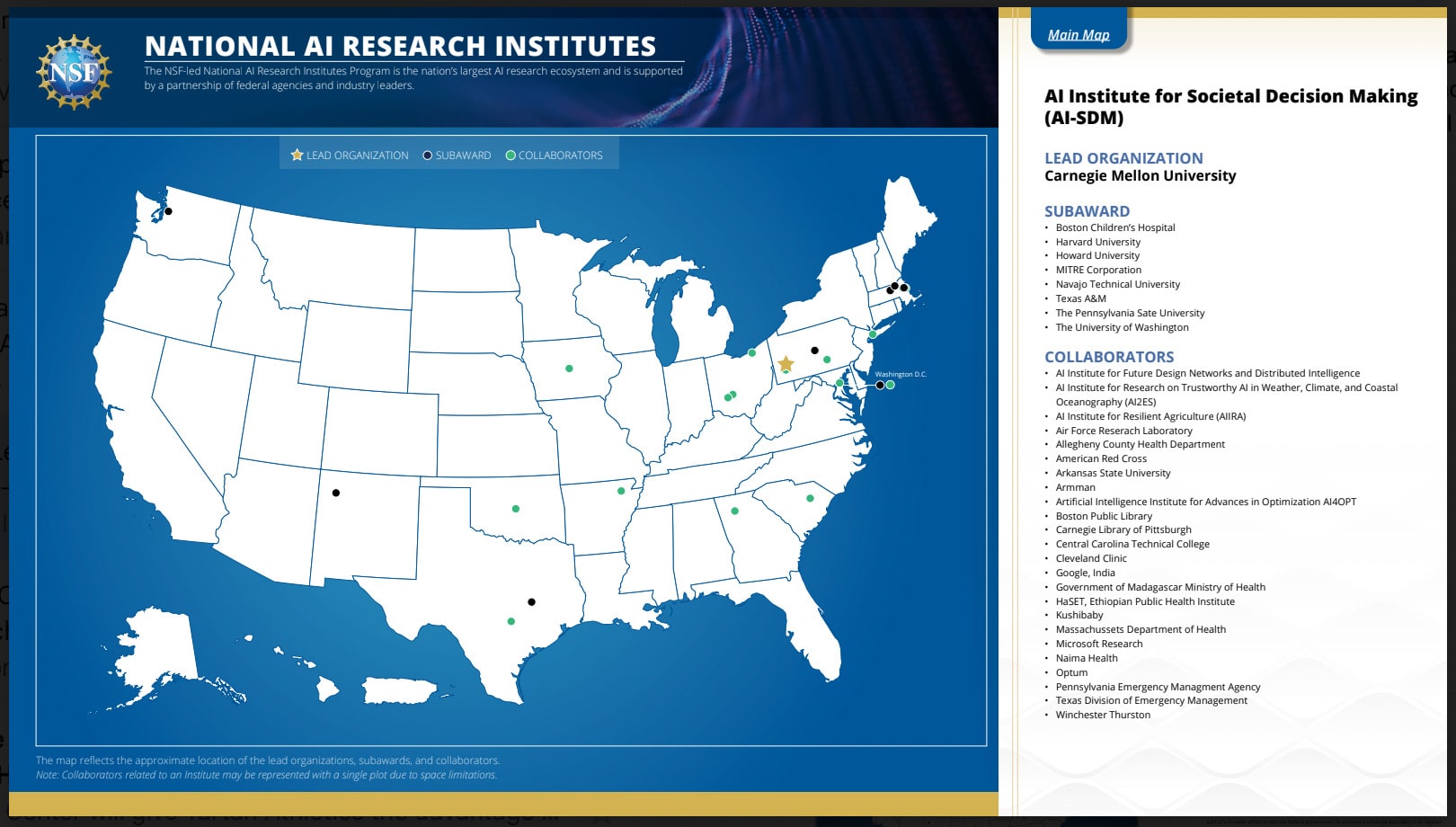The image size is (1456, 827).
Task: Click Arkansas State University collaborator
Action: pyautogui.click(x=1113, y=473)
